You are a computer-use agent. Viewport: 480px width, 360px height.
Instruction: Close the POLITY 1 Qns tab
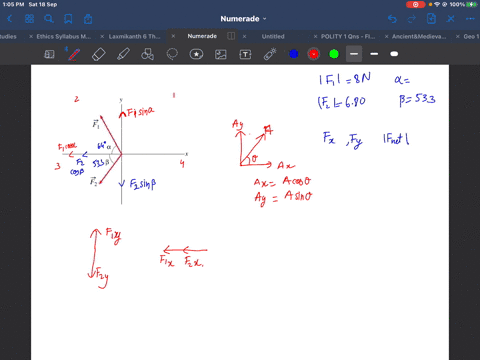pyautogui.click(x=315, y=36)
